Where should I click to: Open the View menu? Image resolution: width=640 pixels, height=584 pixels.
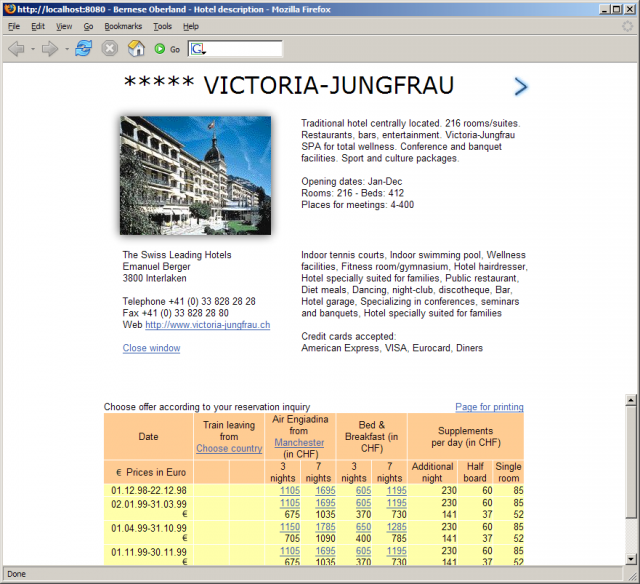coord(64,27)
